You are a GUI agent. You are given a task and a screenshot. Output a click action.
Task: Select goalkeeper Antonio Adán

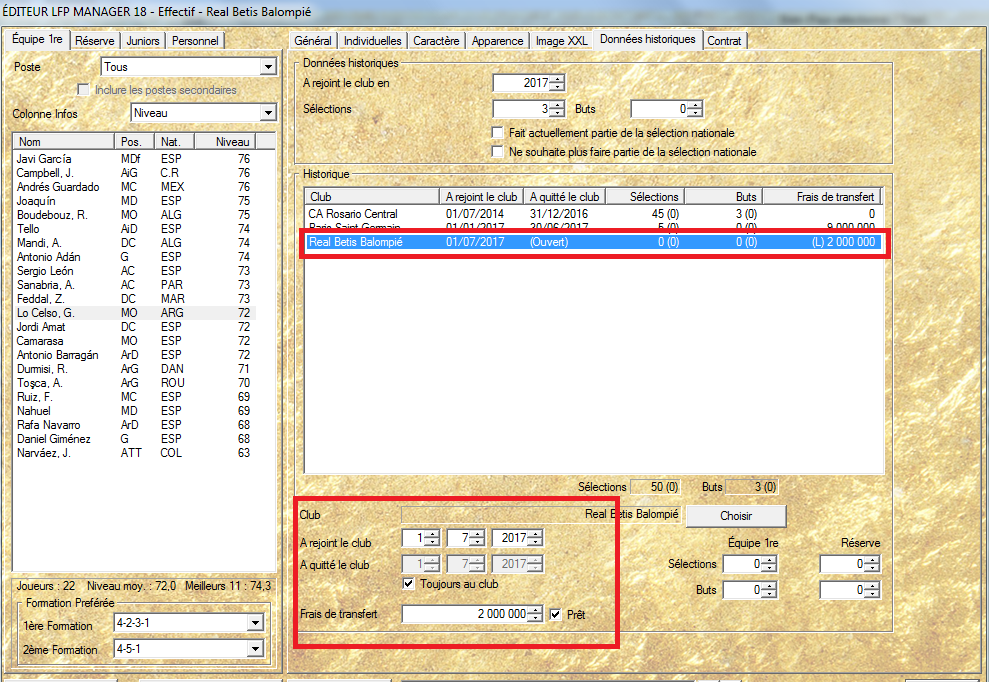click(x=135, y=257)
